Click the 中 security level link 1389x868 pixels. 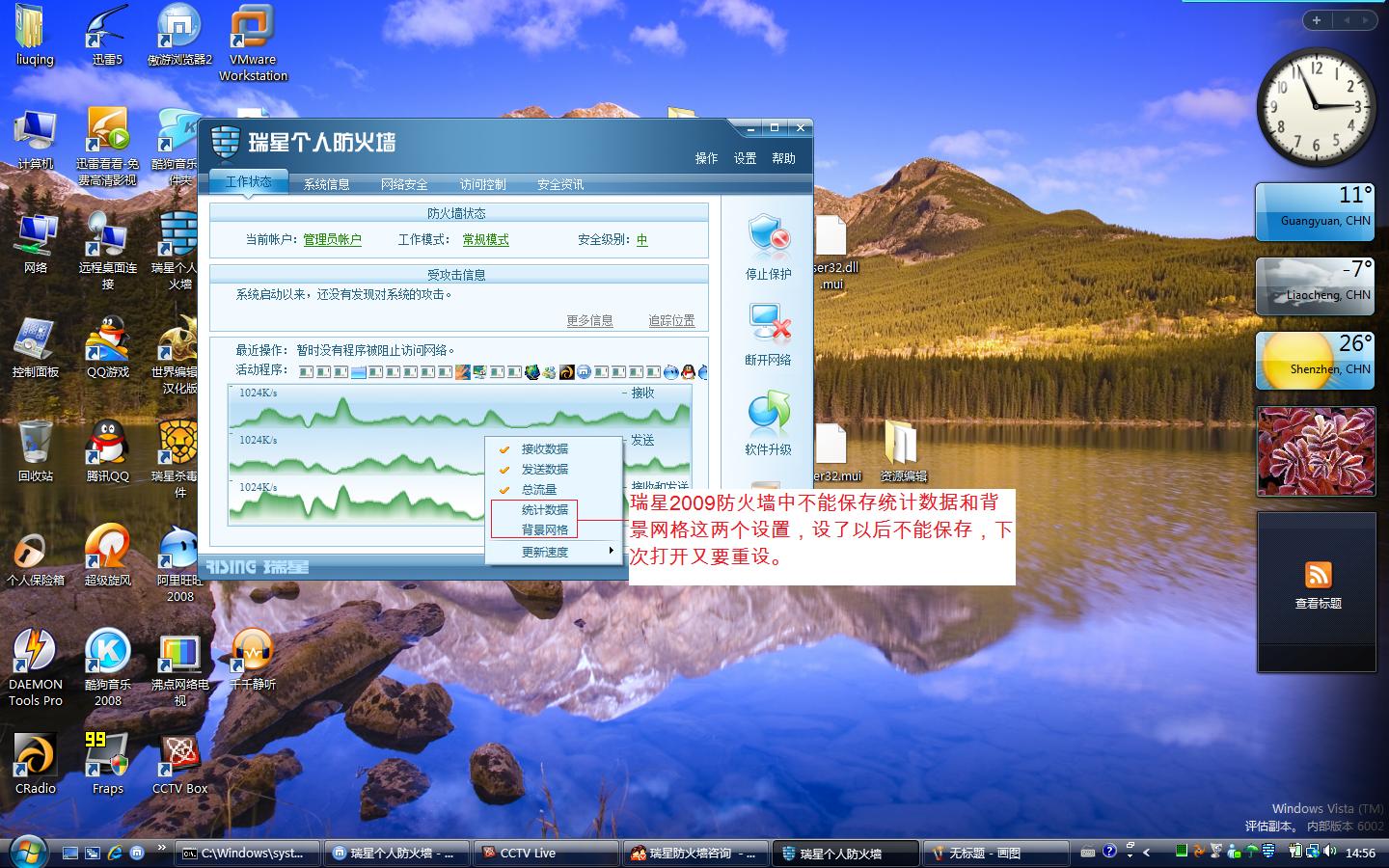tap(642, 240)
